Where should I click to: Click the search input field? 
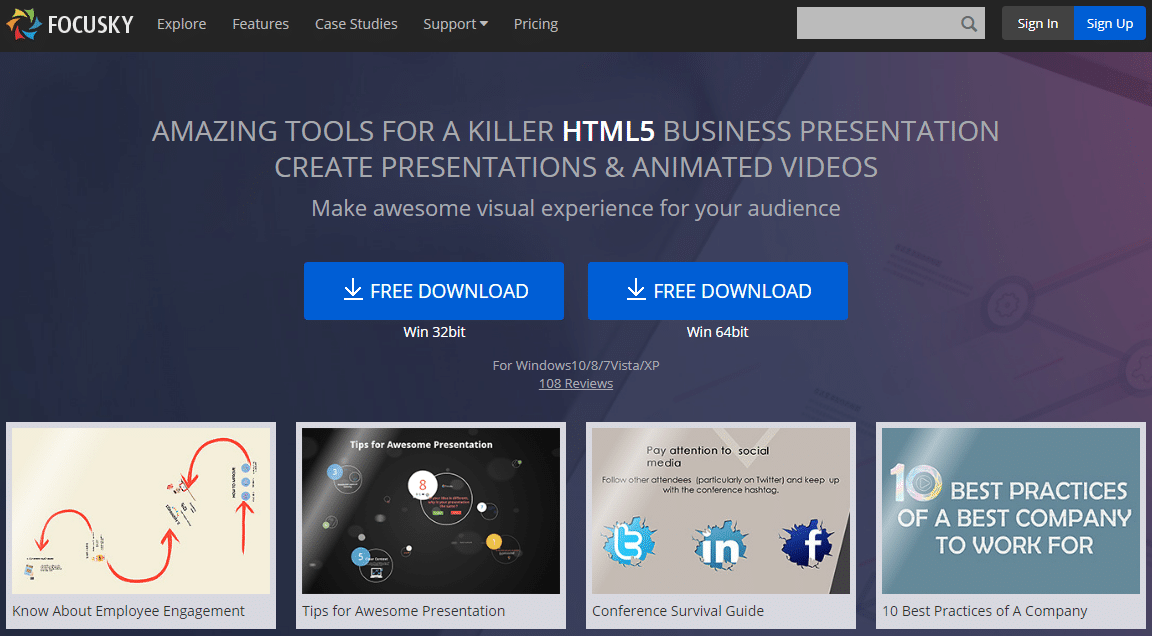tap(880, 22)
